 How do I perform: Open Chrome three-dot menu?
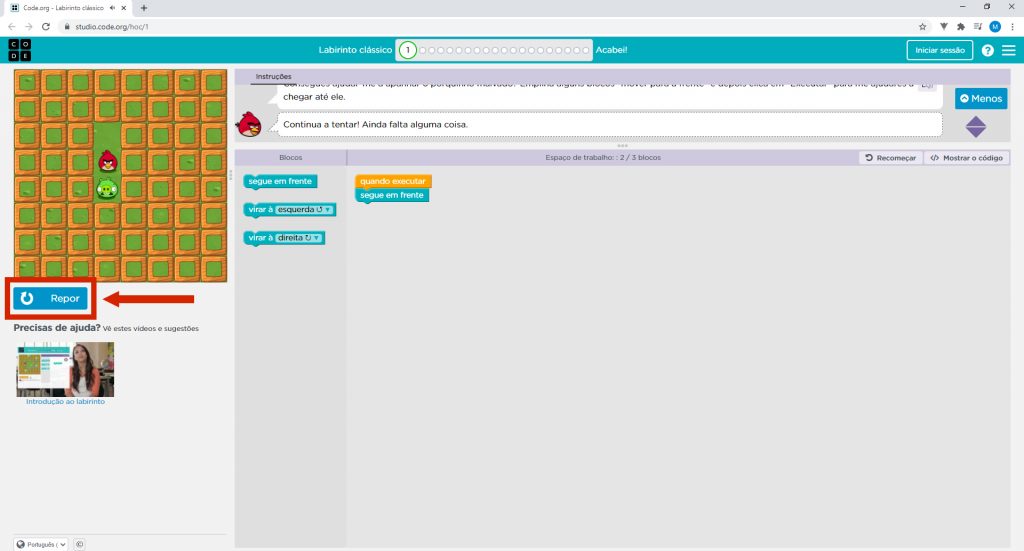pos(1013,27)
